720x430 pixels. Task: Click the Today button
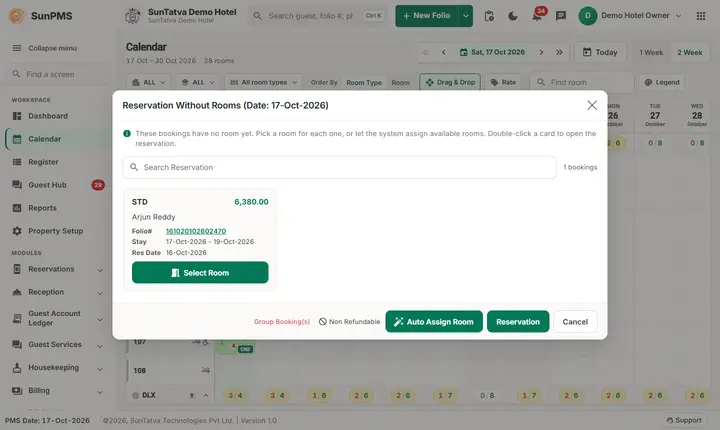point(600,52)
